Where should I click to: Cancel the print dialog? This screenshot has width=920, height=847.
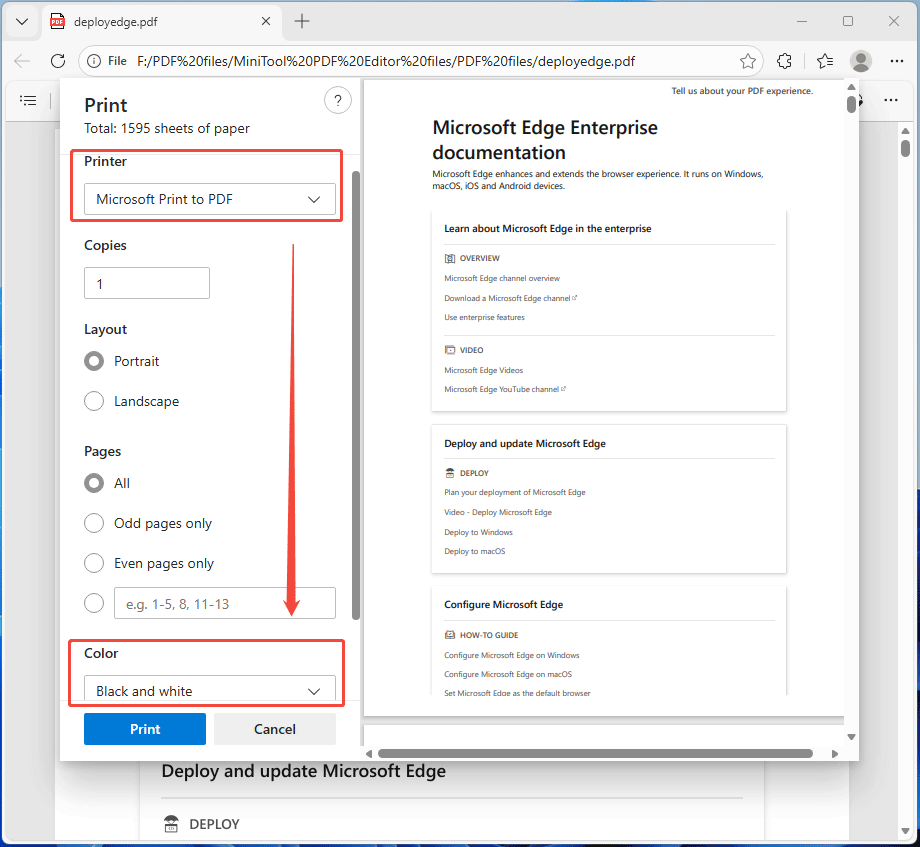(x=274, y=729)
